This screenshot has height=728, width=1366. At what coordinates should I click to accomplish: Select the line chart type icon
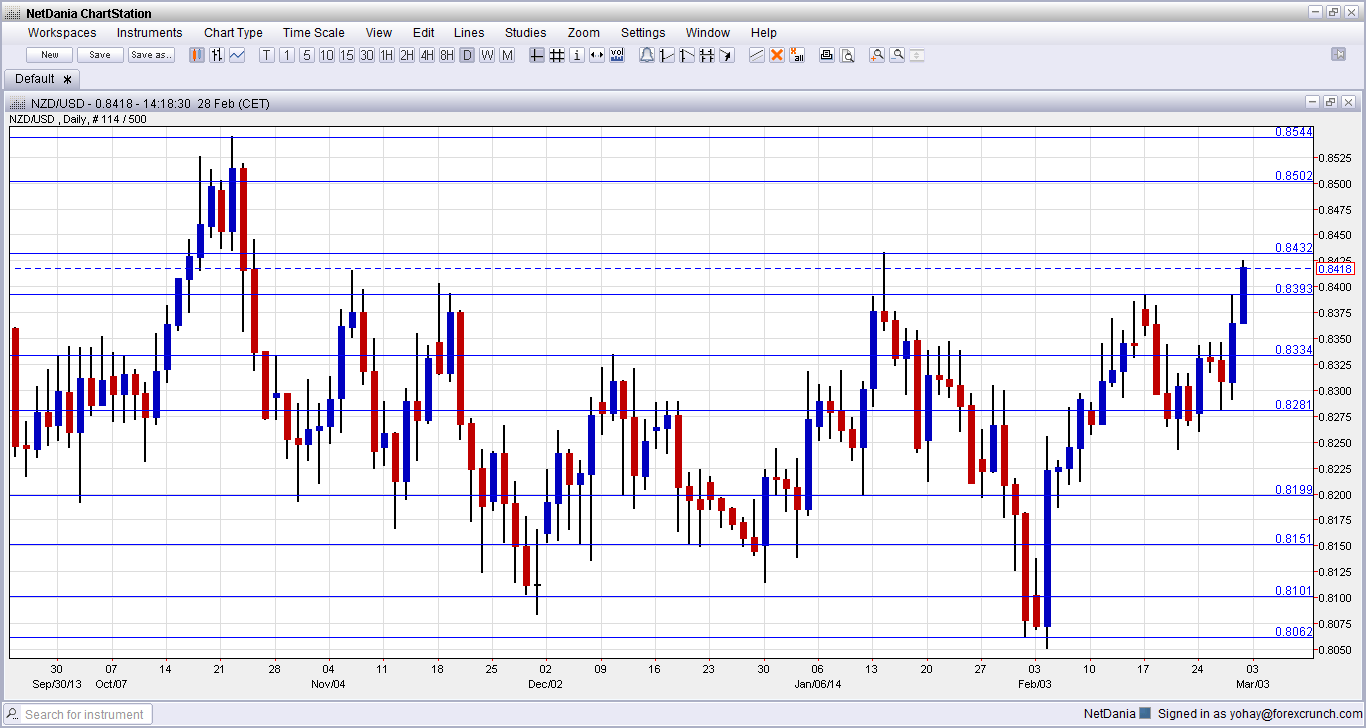(237, 55)
